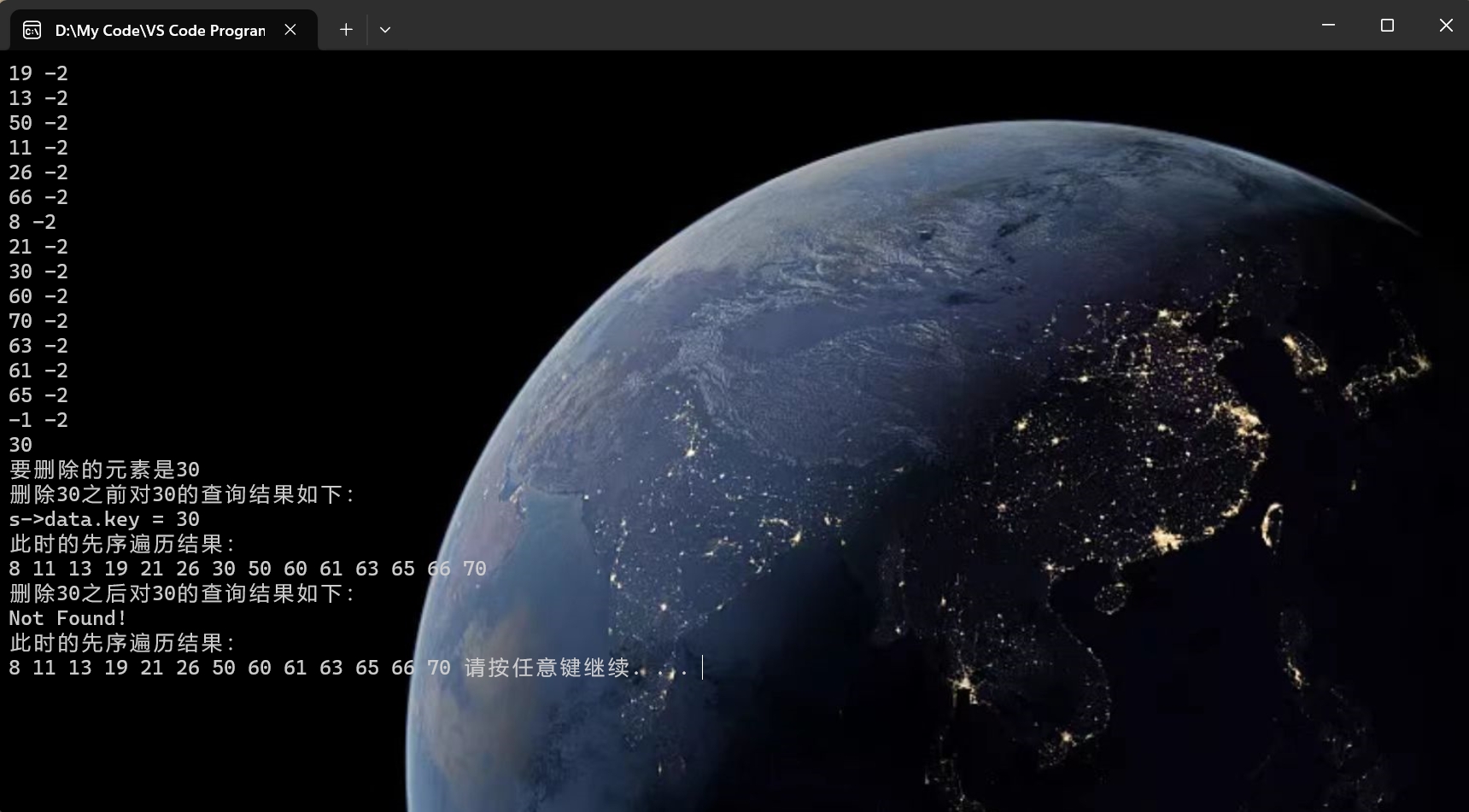Maximize the terminal window
Viewport: 1469px width, 812px height.
[1387, 26]
